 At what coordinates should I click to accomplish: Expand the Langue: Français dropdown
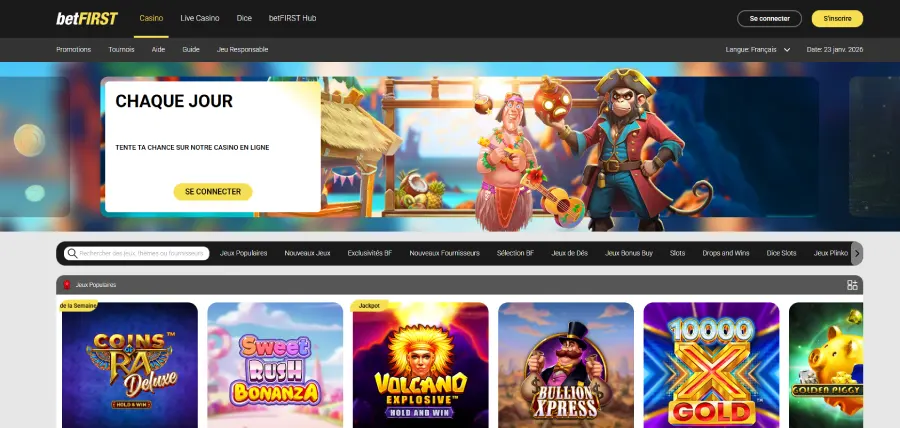coord(758,49)
